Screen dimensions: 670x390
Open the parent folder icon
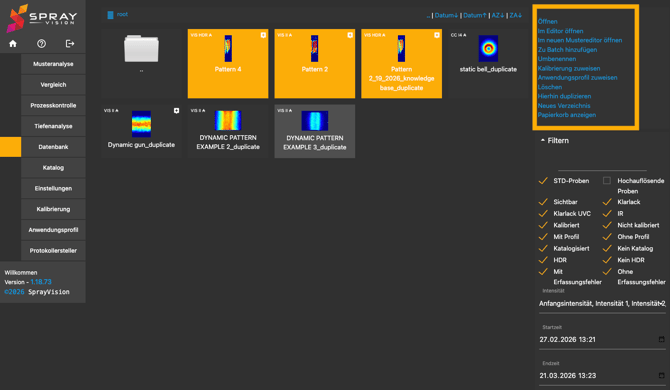click(x=141, y=49)
